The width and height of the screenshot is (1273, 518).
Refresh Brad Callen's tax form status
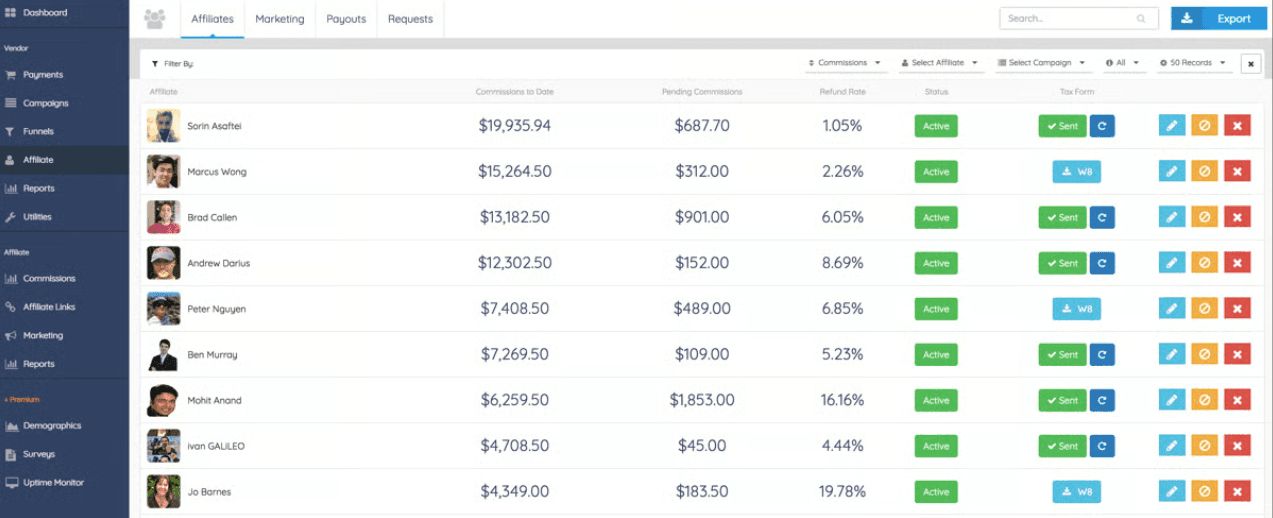[x=1102, y=217]
